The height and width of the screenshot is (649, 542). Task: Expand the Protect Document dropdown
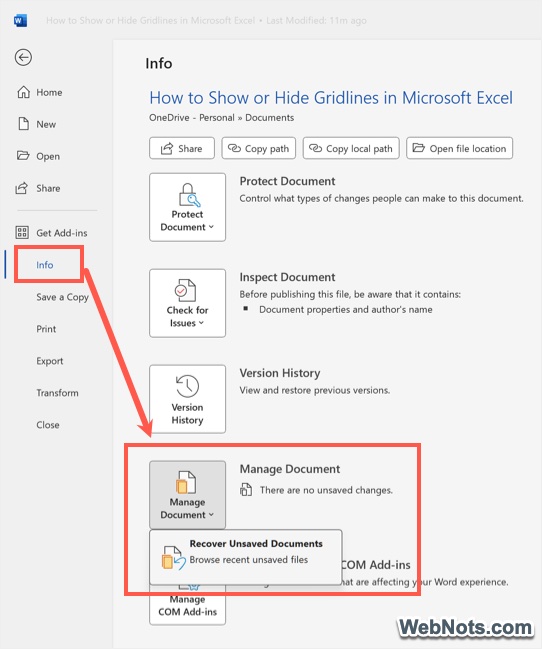click(x=187, y=207)
